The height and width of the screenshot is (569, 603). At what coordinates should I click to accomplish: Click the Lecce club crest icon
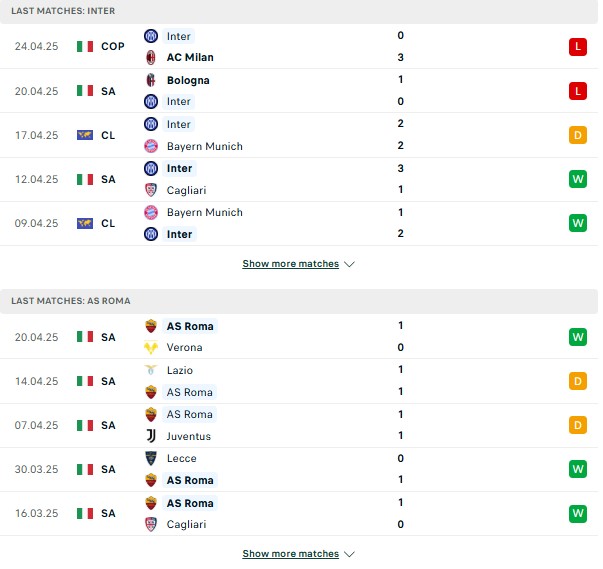click(151, 458)
